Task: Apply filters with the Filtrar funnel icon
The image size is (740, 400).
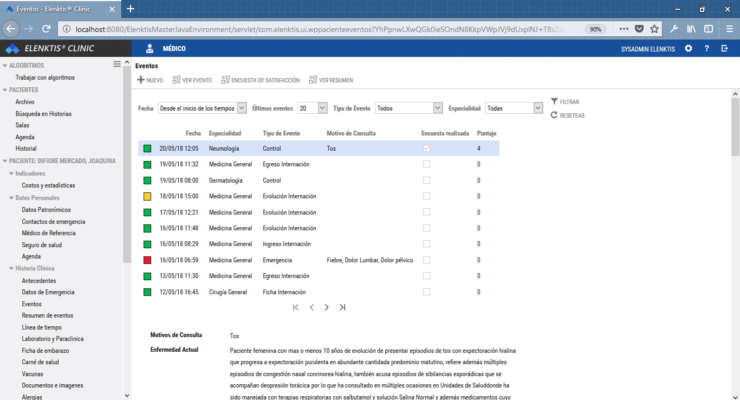Action: tap(554, 102)
